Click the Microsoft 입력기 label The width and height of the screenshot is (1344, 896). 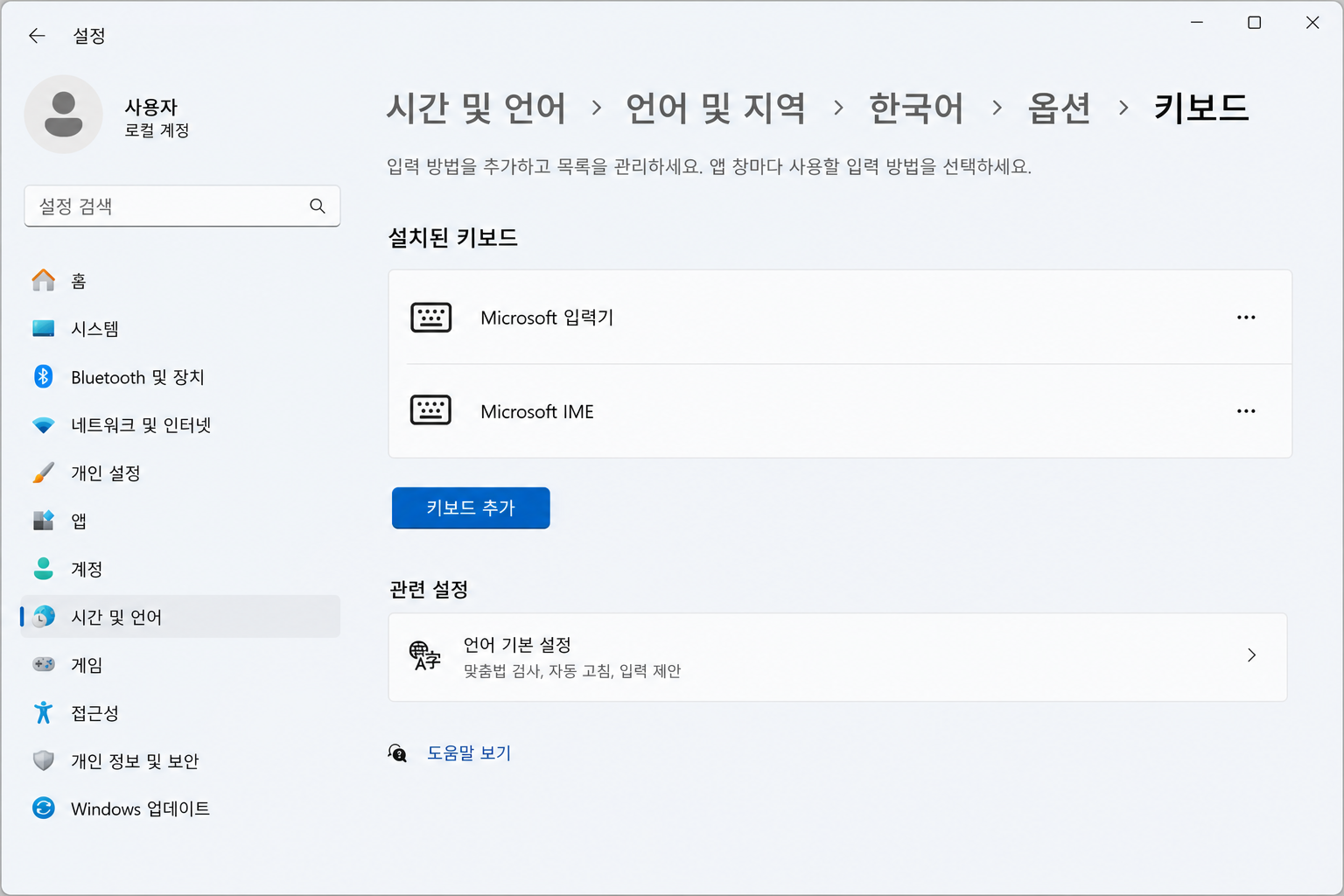pos(547,318)
